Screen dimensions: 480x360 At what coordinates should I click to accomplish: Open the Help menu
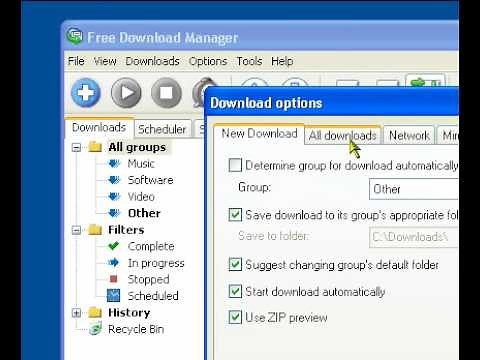[282, 61]
